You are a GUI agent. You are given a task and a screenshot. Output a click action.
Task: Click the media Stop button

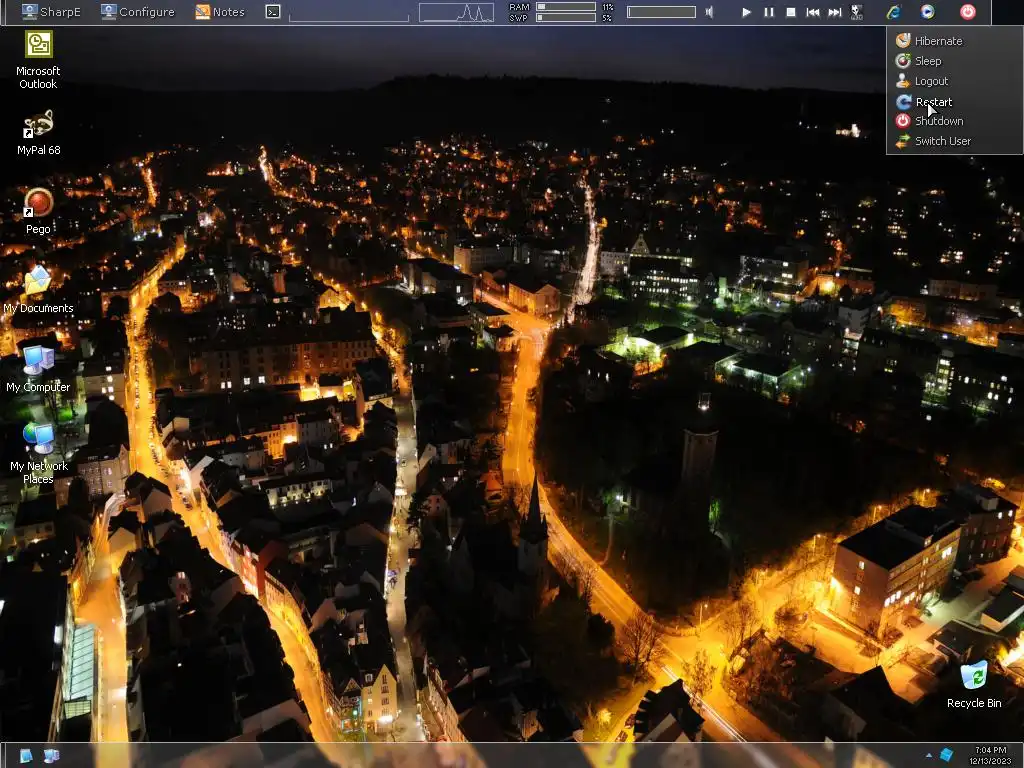click(x=791, y=12)
